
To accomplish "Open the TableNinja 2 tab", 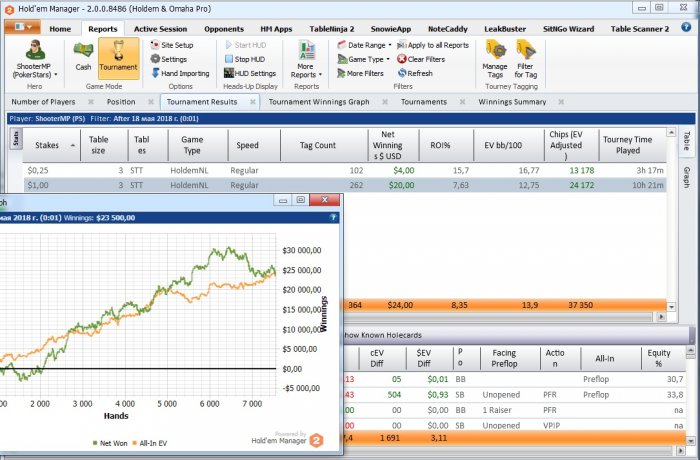I will tap(332, 29).
